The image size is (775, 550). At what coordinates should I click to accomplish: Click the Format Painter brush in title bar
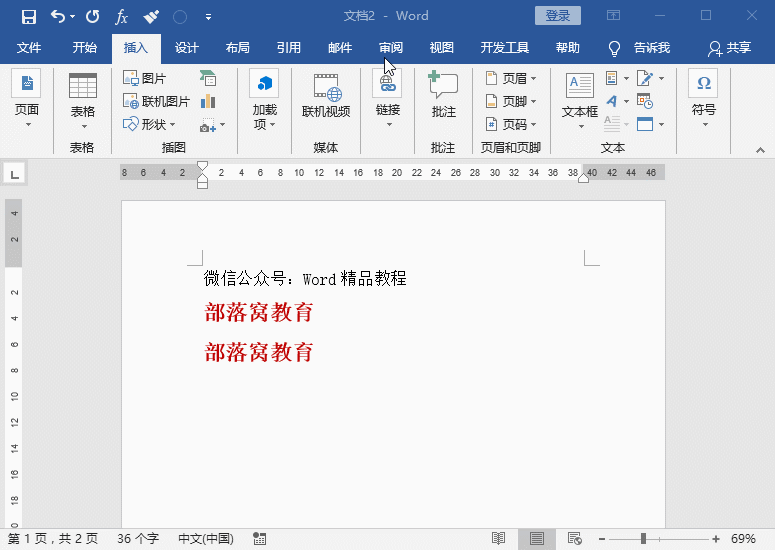(x=151, y=16)
